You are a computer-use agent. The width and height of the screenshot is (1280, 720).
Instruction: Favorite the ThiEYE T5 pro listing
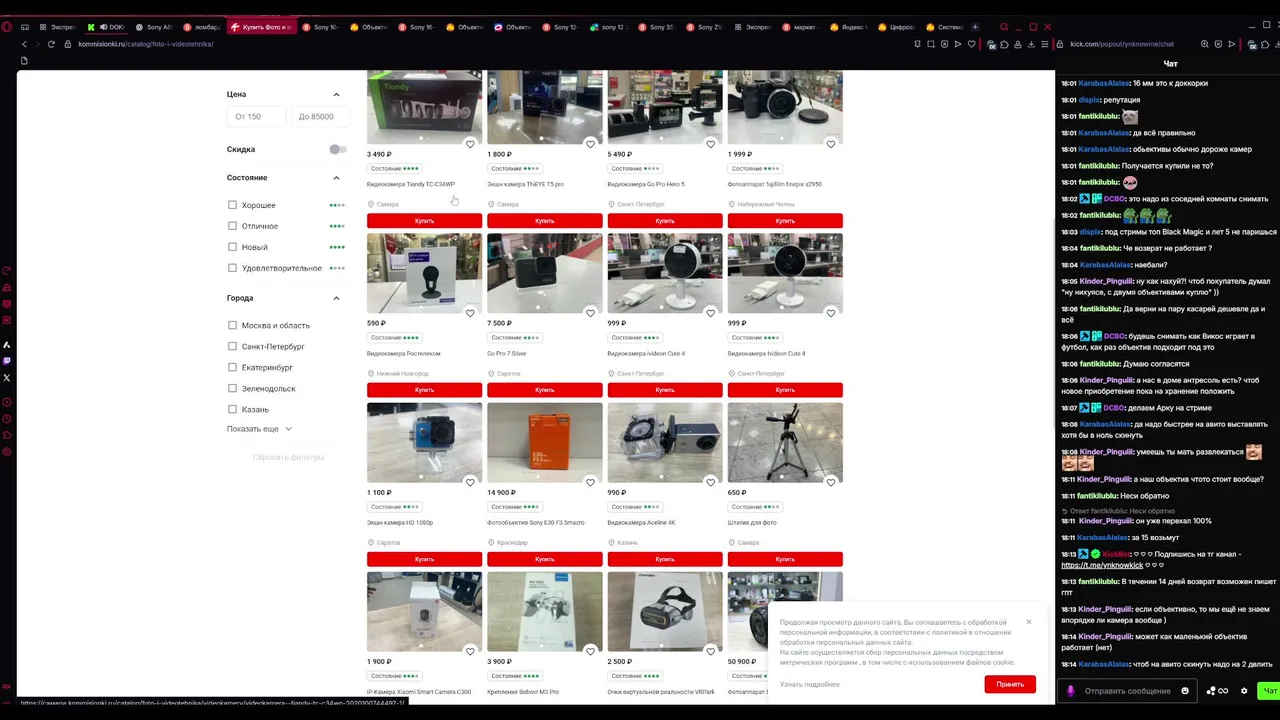click(x=590, y=144)
